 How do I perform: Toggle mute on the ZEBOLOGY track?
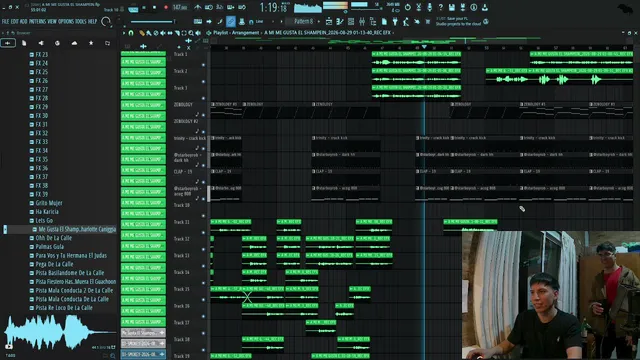click(x=203, y=115)
